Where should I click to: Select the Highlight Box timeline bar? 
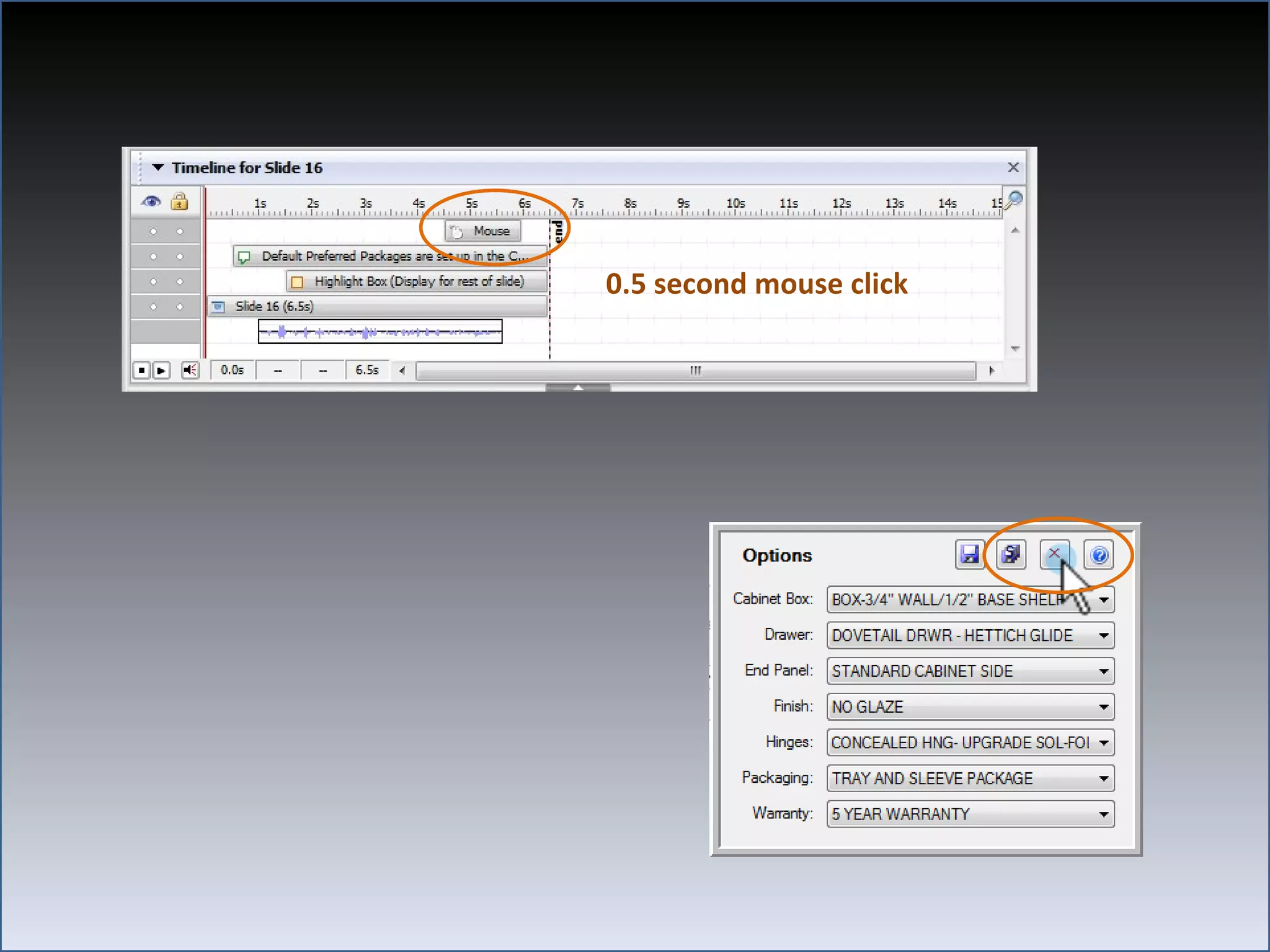pyautogui.click(x=416, y=281)
